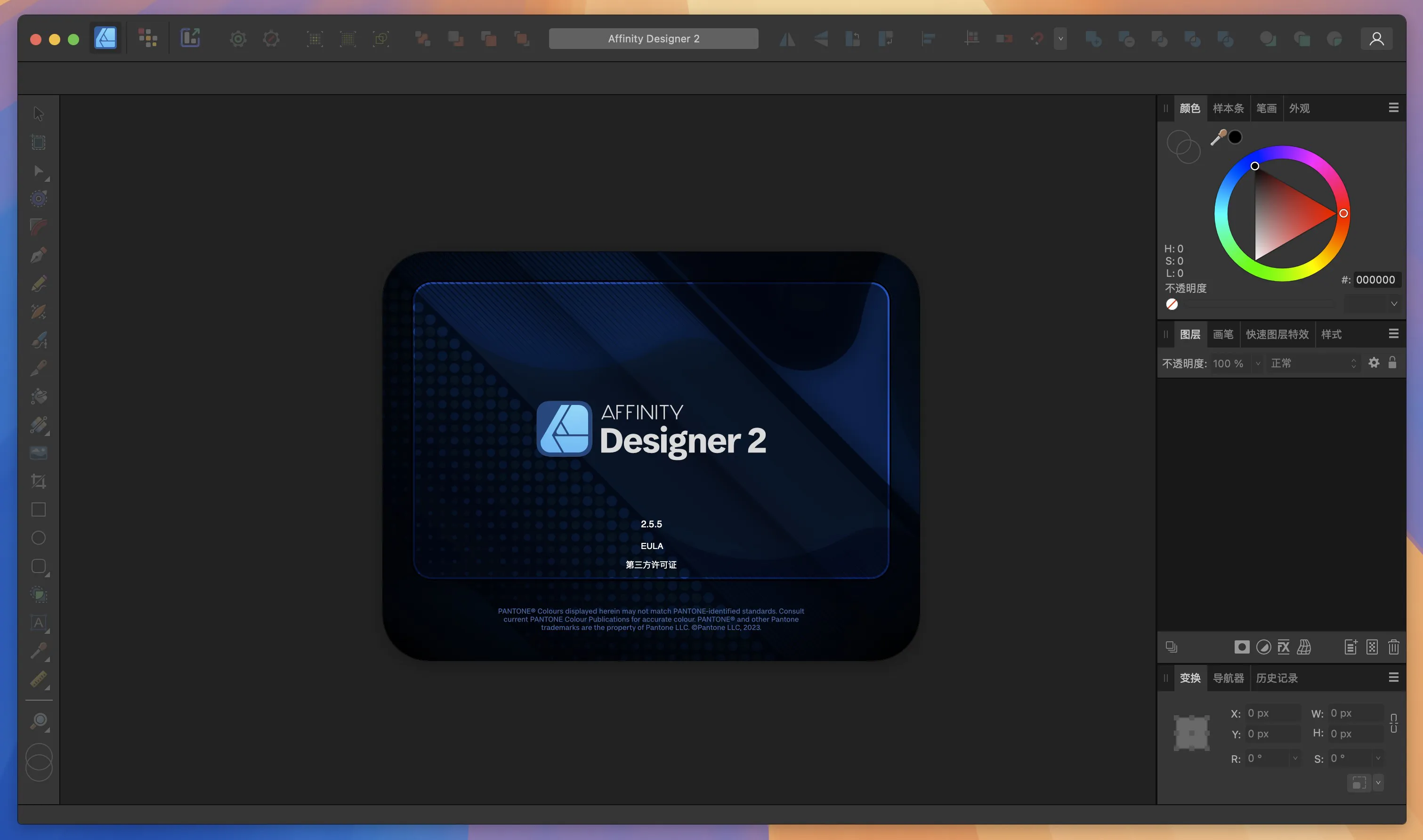Click the no-color swatch under 不透明度
The height and width of the screenshot is (840, 1423).
[1172, 304]
